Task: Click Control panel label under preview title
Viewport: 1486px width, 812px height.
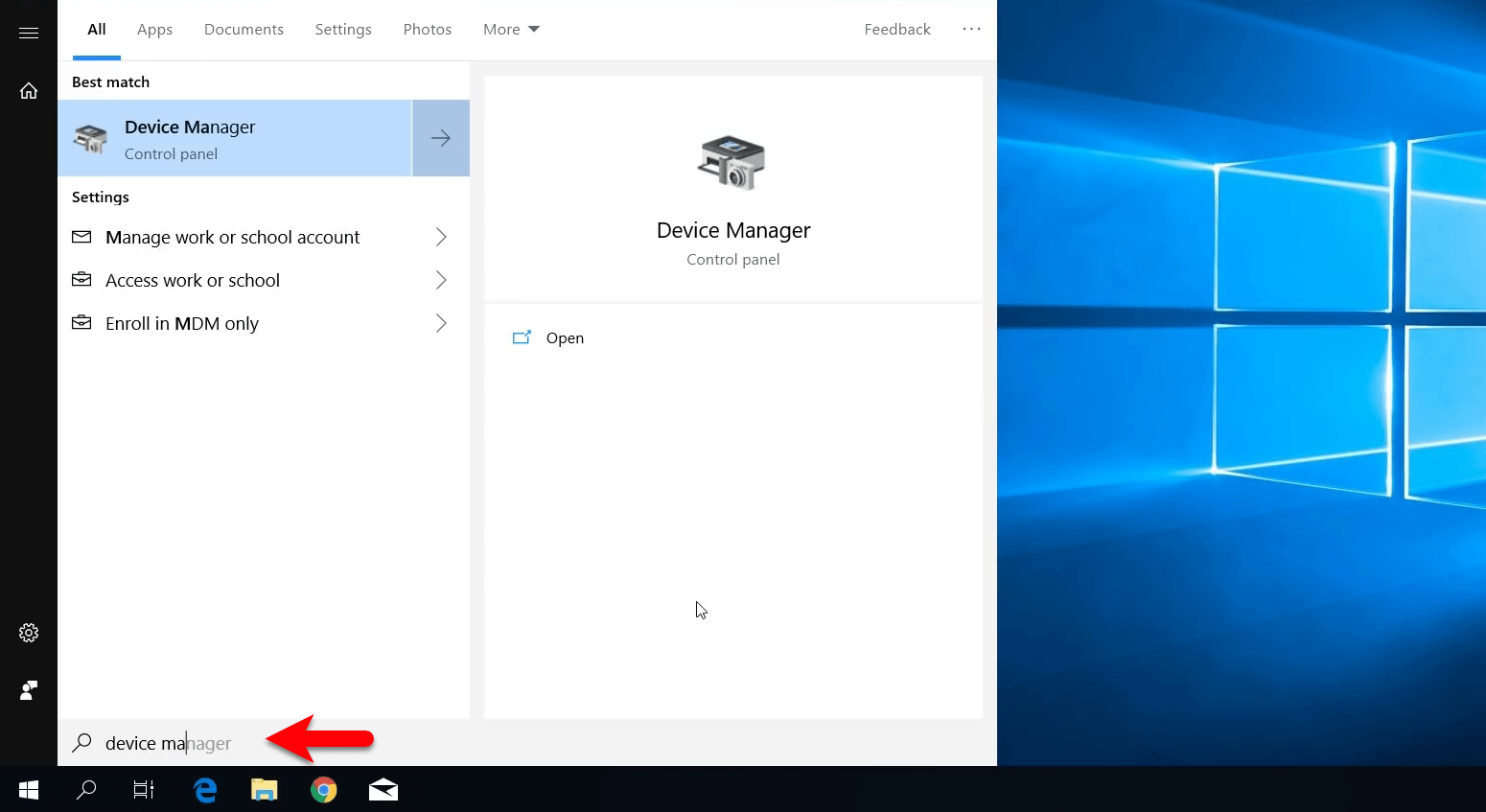Action: coord(733,260)
